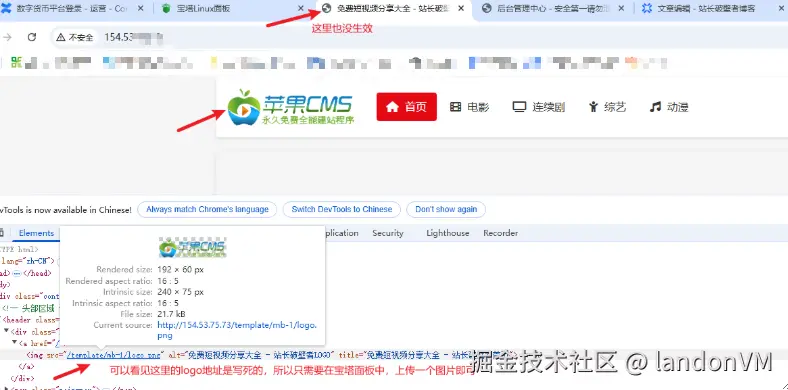Open the Current source logo.png URL
This screenshot has width=788, height=390.
click(237, 330)
